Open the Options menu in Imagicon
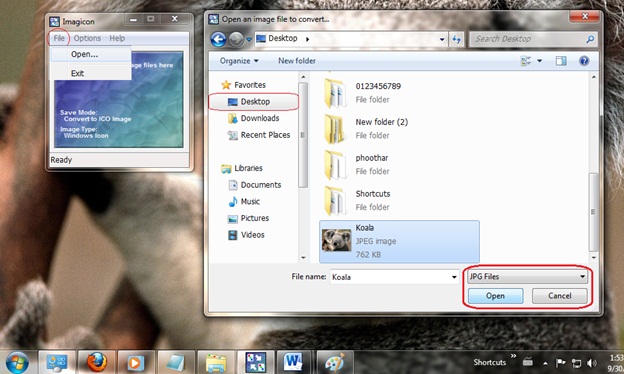This screenshot has height=374, width=624. click(x=87, y=38)
